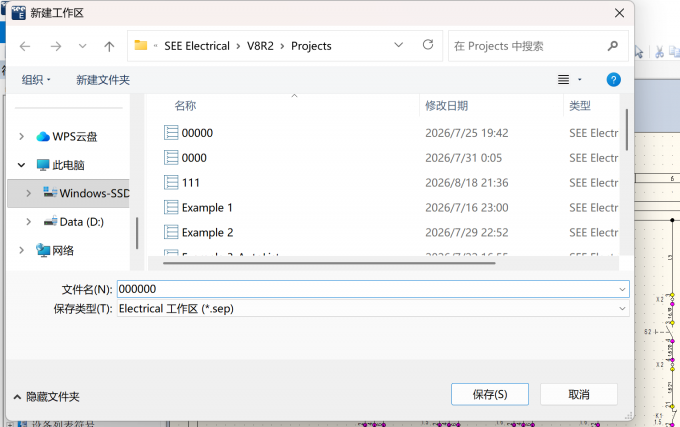680x427 pixels.
Task: Expand WPS云盘 tree node
Action: 22,137
